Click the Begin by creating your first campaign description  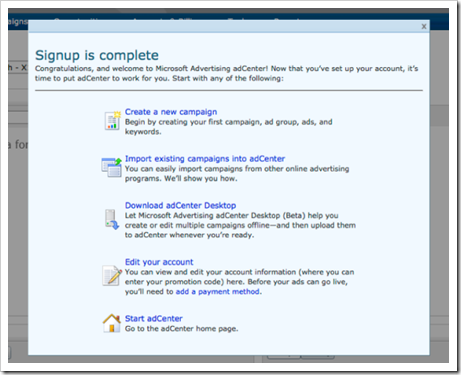[229, 127]
